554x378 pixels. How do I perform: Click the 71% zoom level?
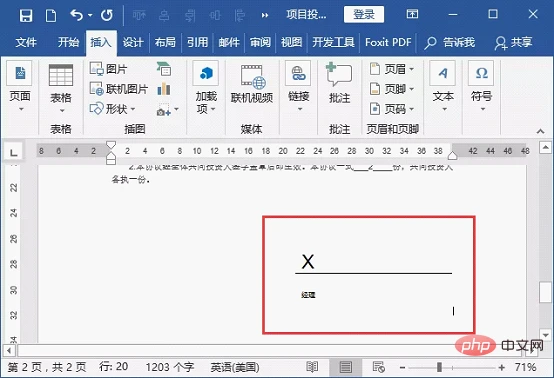pyautogui.click(x=525, y=367)
